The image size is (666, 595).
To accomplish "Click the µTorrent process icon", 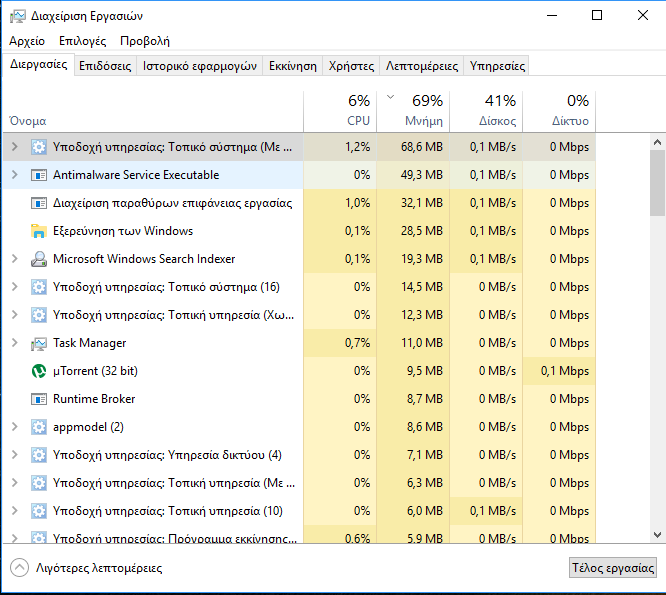I will tap(39, 371).
